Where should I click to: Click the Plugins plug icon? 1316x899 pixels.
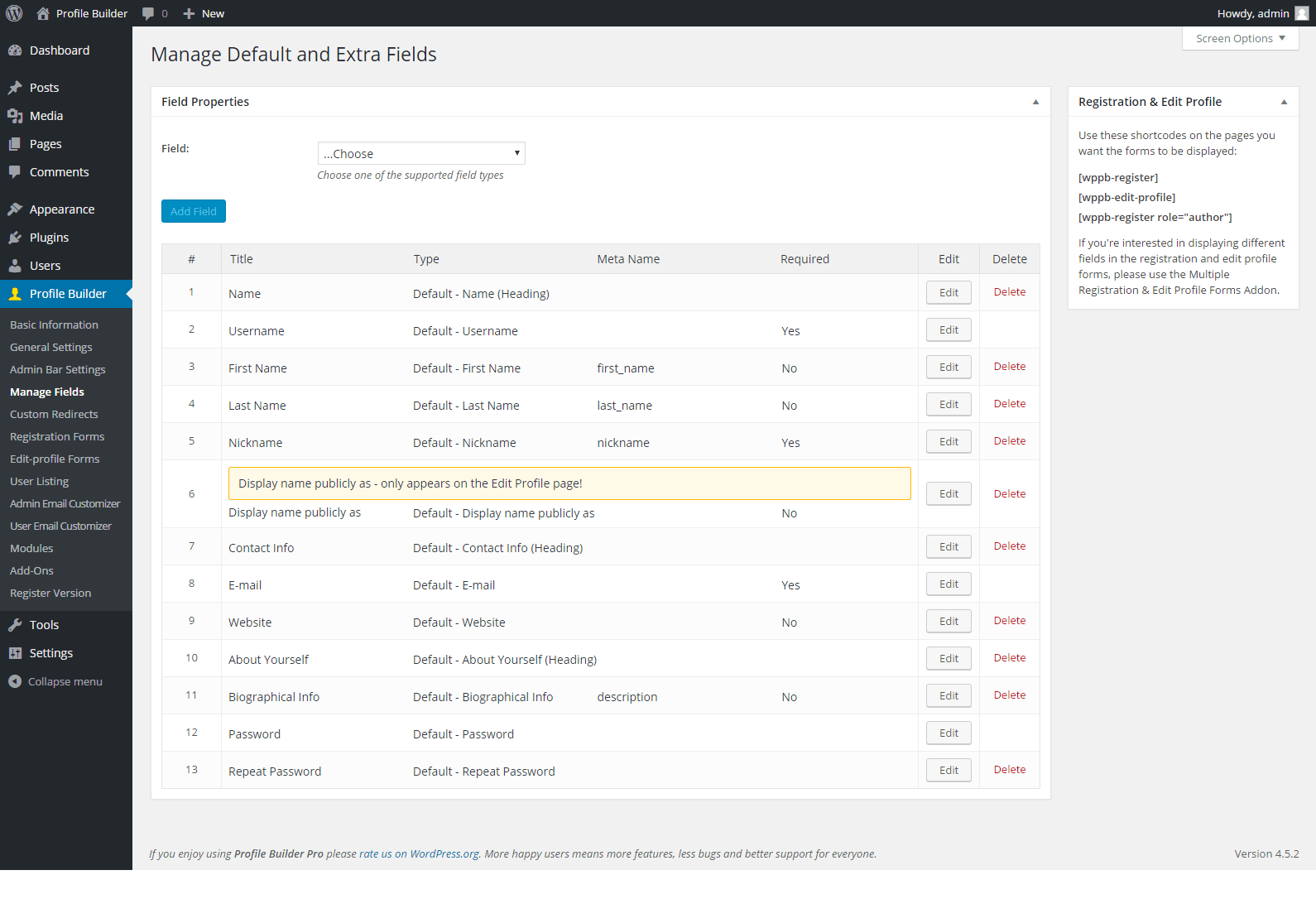(15, 238)
